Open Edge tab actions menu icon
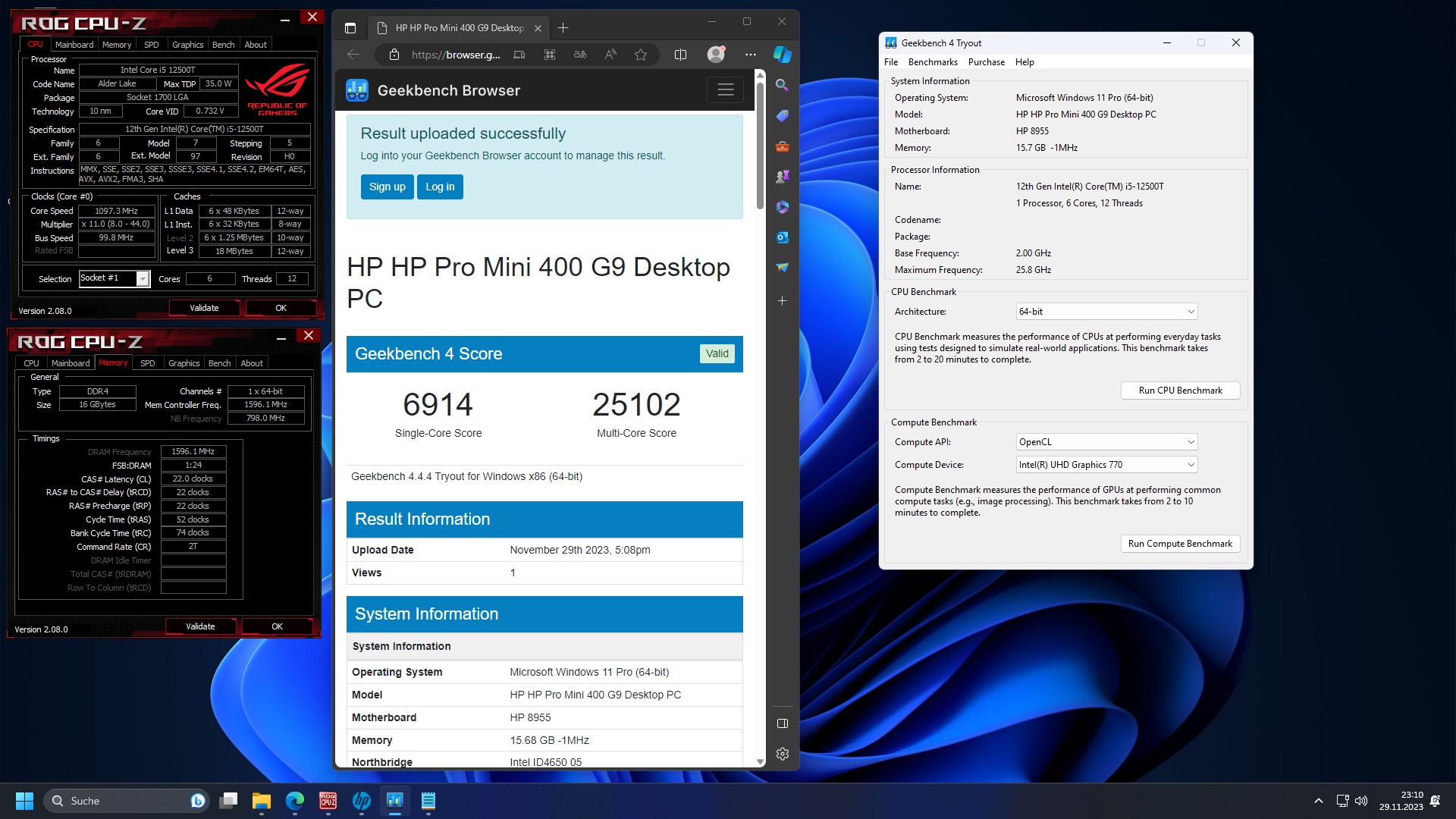The image size is (1456, 819). pyautogui.click(x=350, y=28)
